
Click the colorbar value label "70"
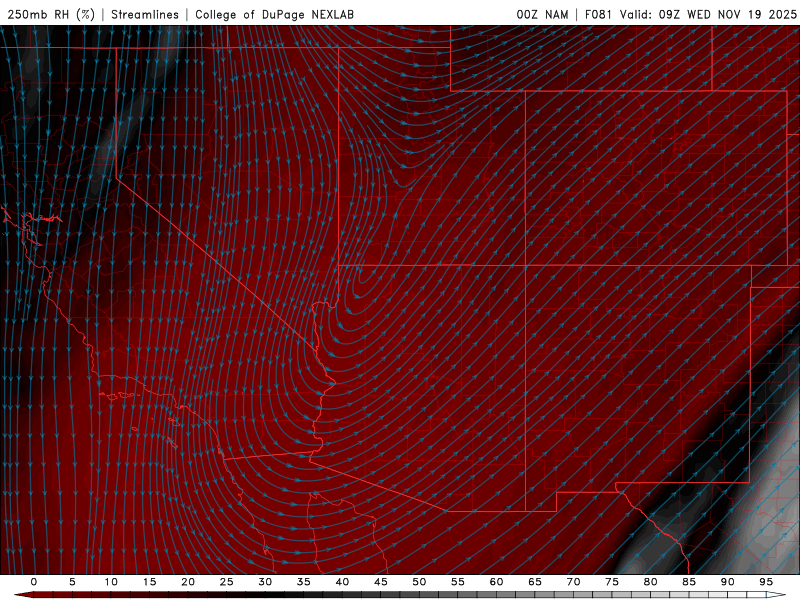pyautogui.click(x=573, y=582)
